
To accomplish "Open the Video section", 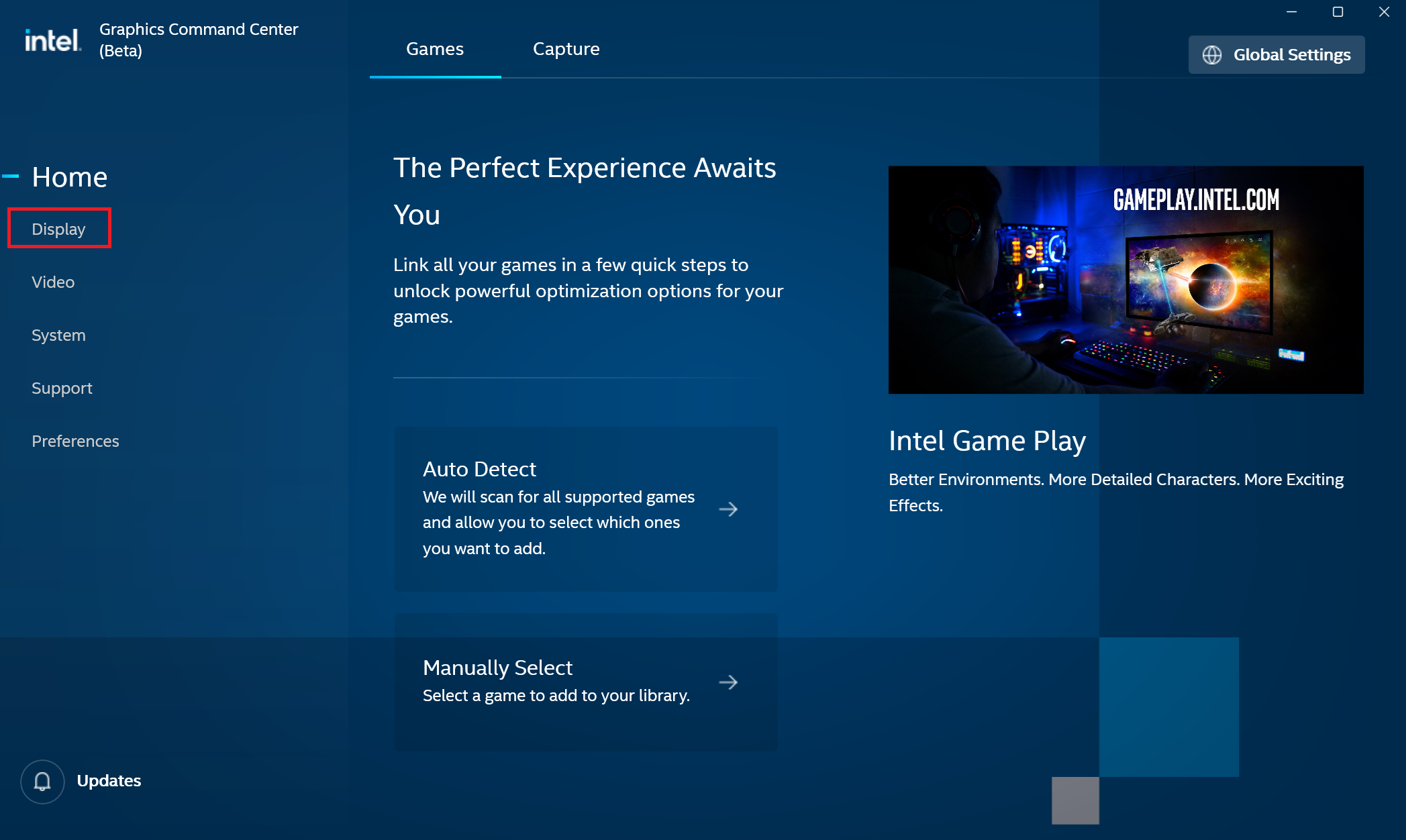I will [53, 282].
